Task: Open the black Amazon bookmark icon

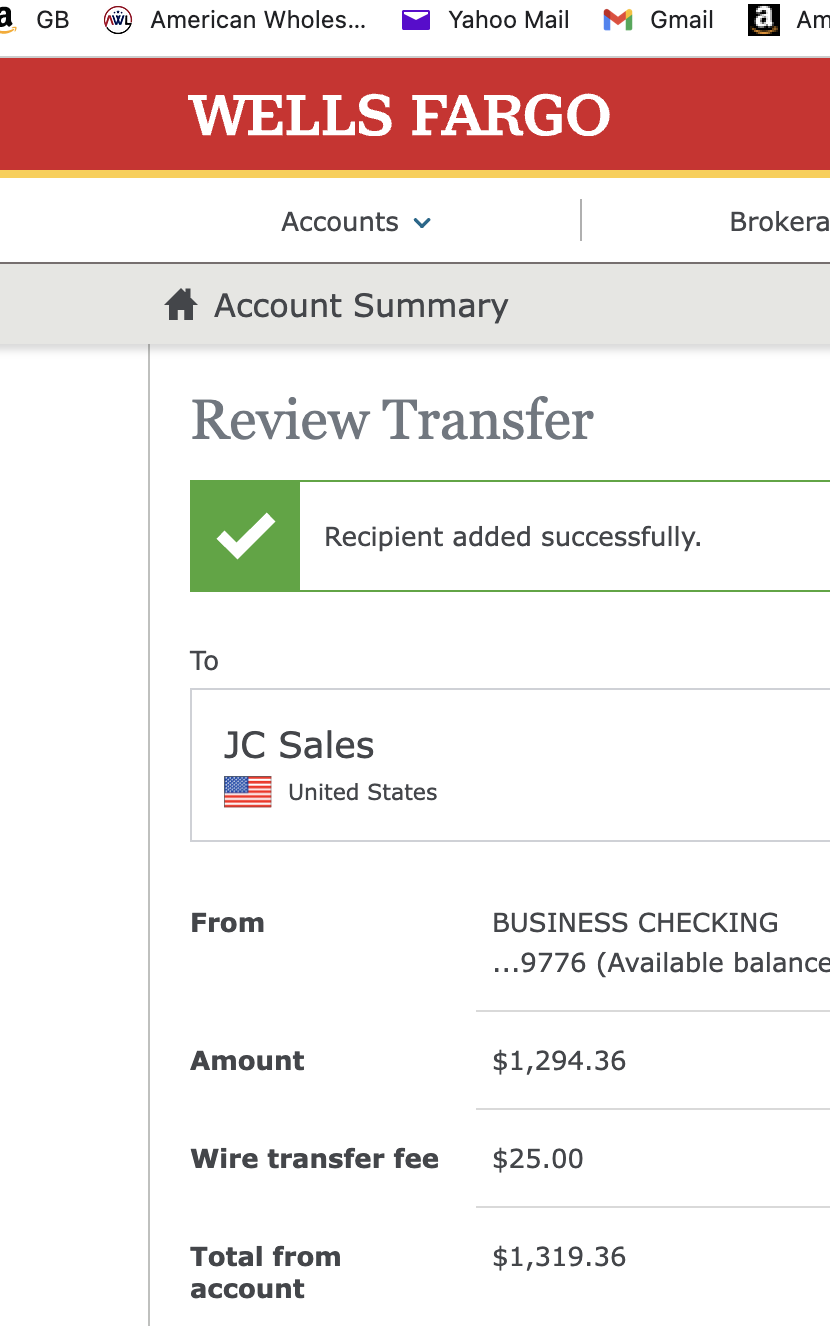Action: coord(763,20)
